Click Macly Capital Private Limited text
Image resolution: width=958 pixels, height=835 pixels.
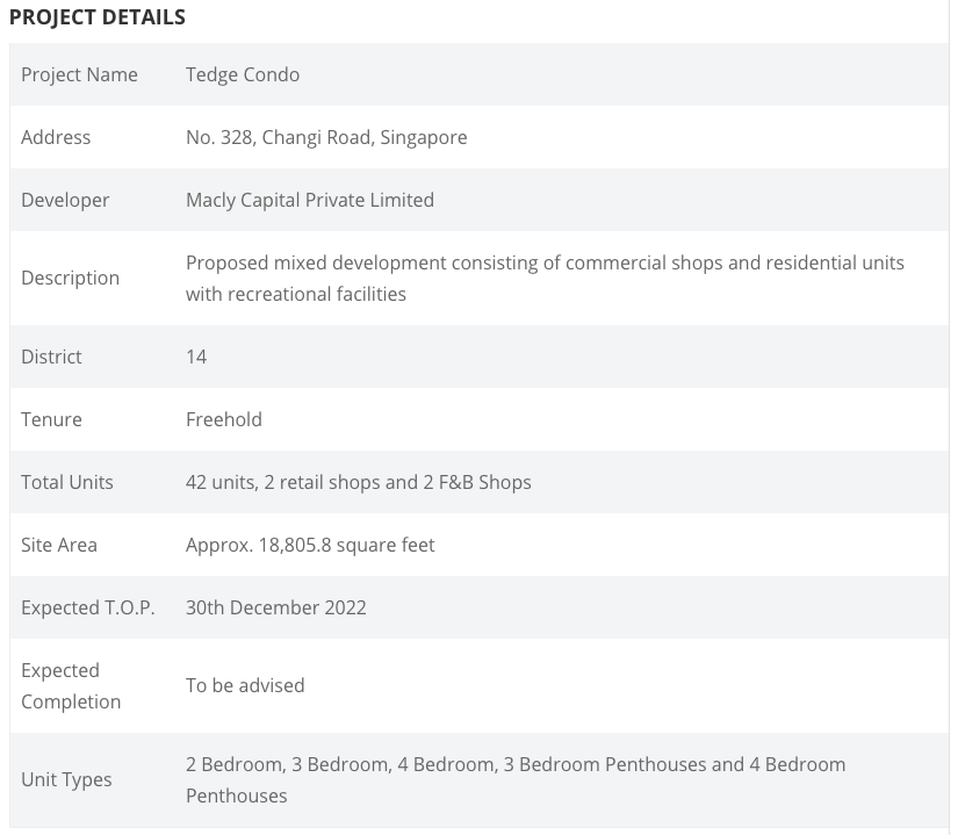(310, 200)
